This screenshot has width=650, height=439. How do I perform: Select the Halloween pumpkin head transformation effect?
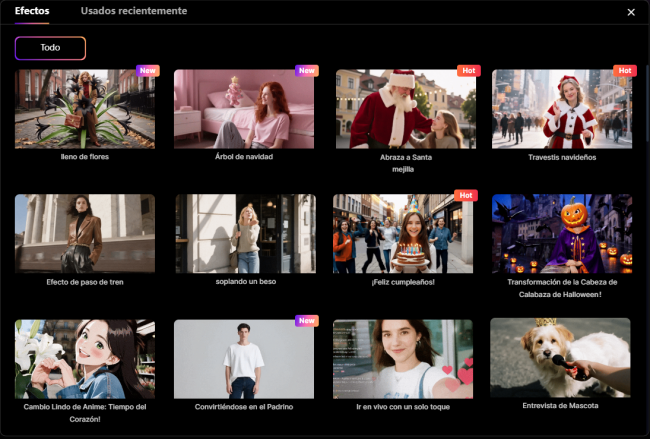562,234
